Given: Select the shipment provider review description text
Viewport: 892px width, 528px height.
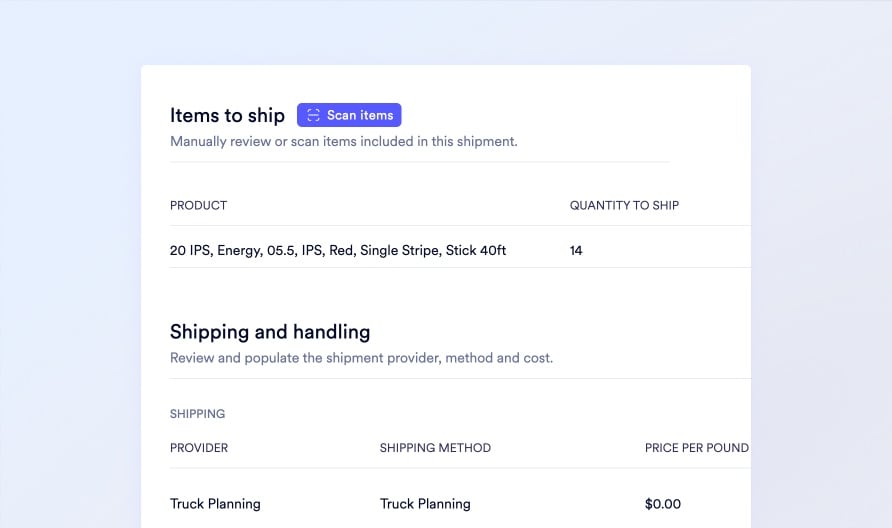Looking at the screenshot, I should point(361,357).
